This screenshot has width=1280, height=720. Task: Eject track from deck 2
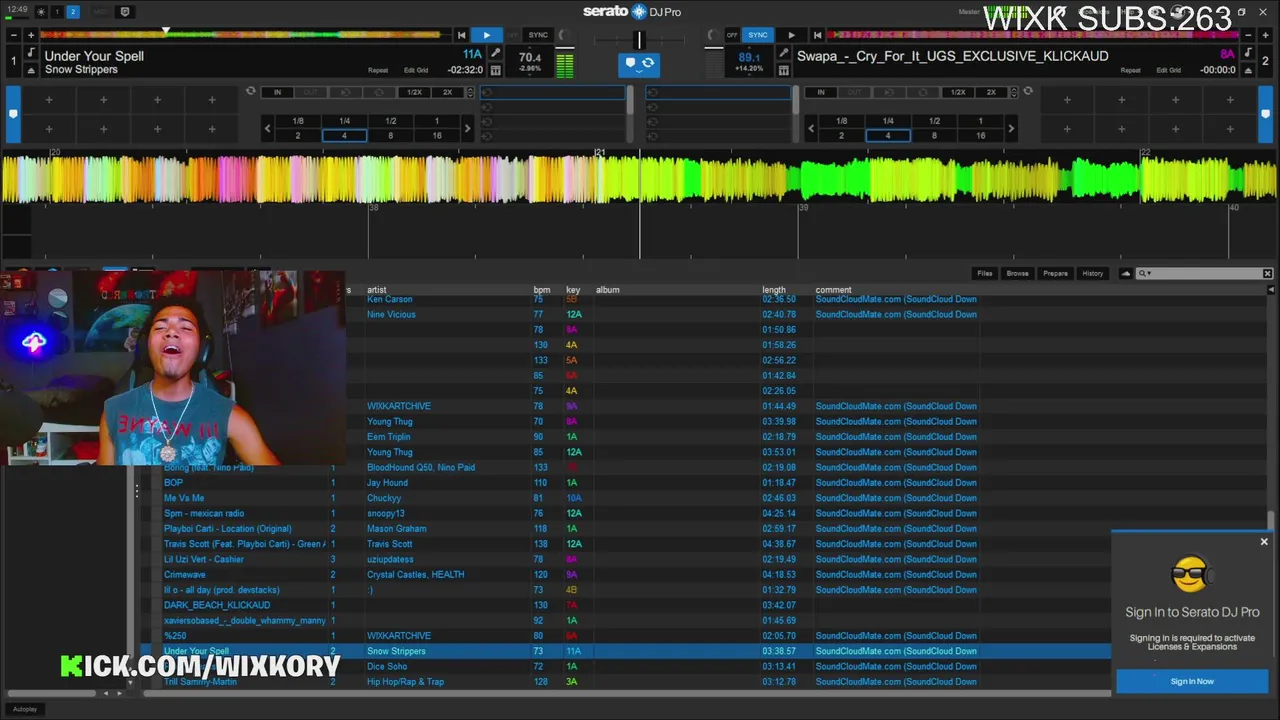click(1249, 70)
